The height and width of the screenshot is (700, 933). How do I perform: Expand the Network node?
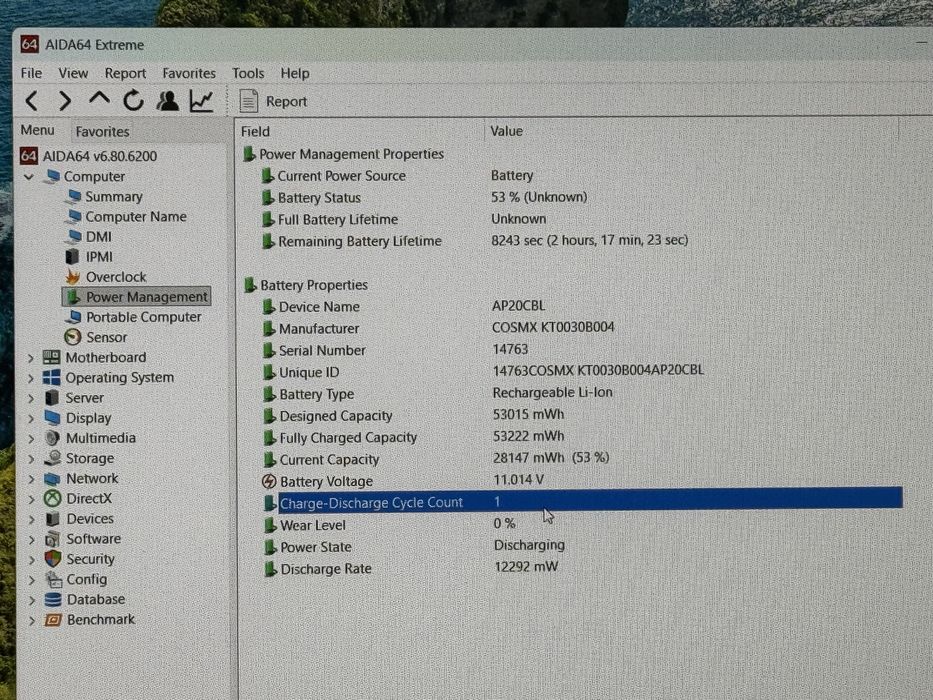point(30,479)
